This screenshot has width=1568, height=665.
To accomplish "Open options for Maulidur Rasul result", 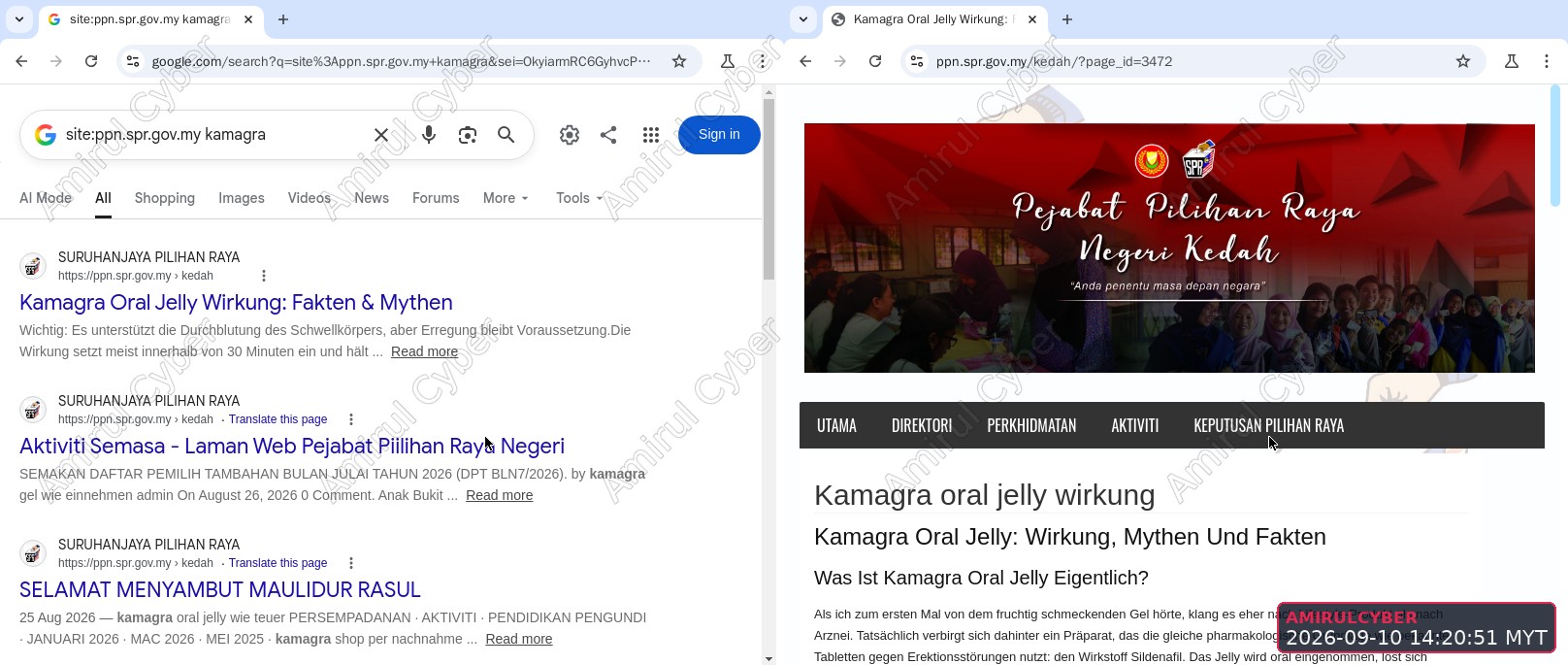I will pos(351,563).
